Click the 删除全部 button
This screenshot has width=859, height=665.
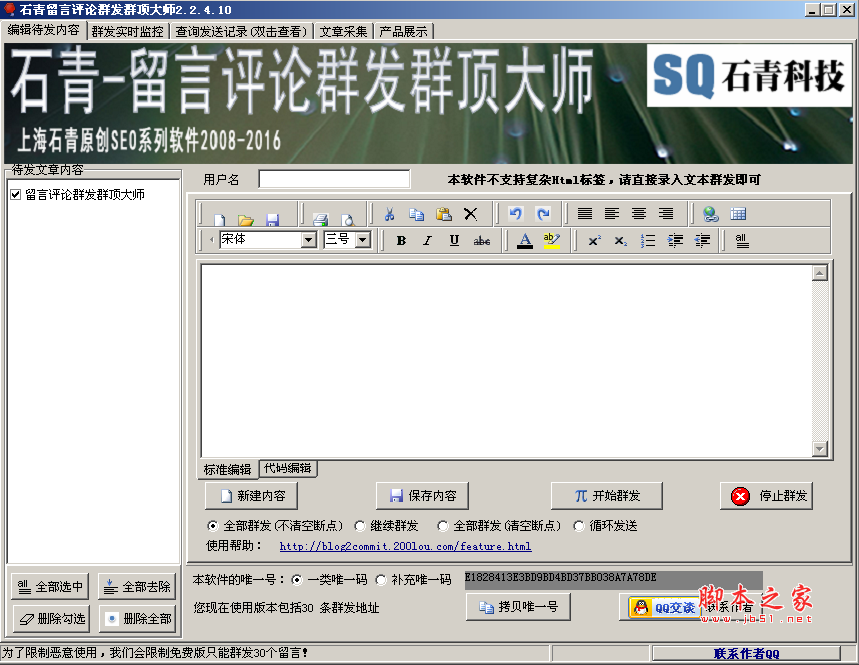click(x=138, y=619)
